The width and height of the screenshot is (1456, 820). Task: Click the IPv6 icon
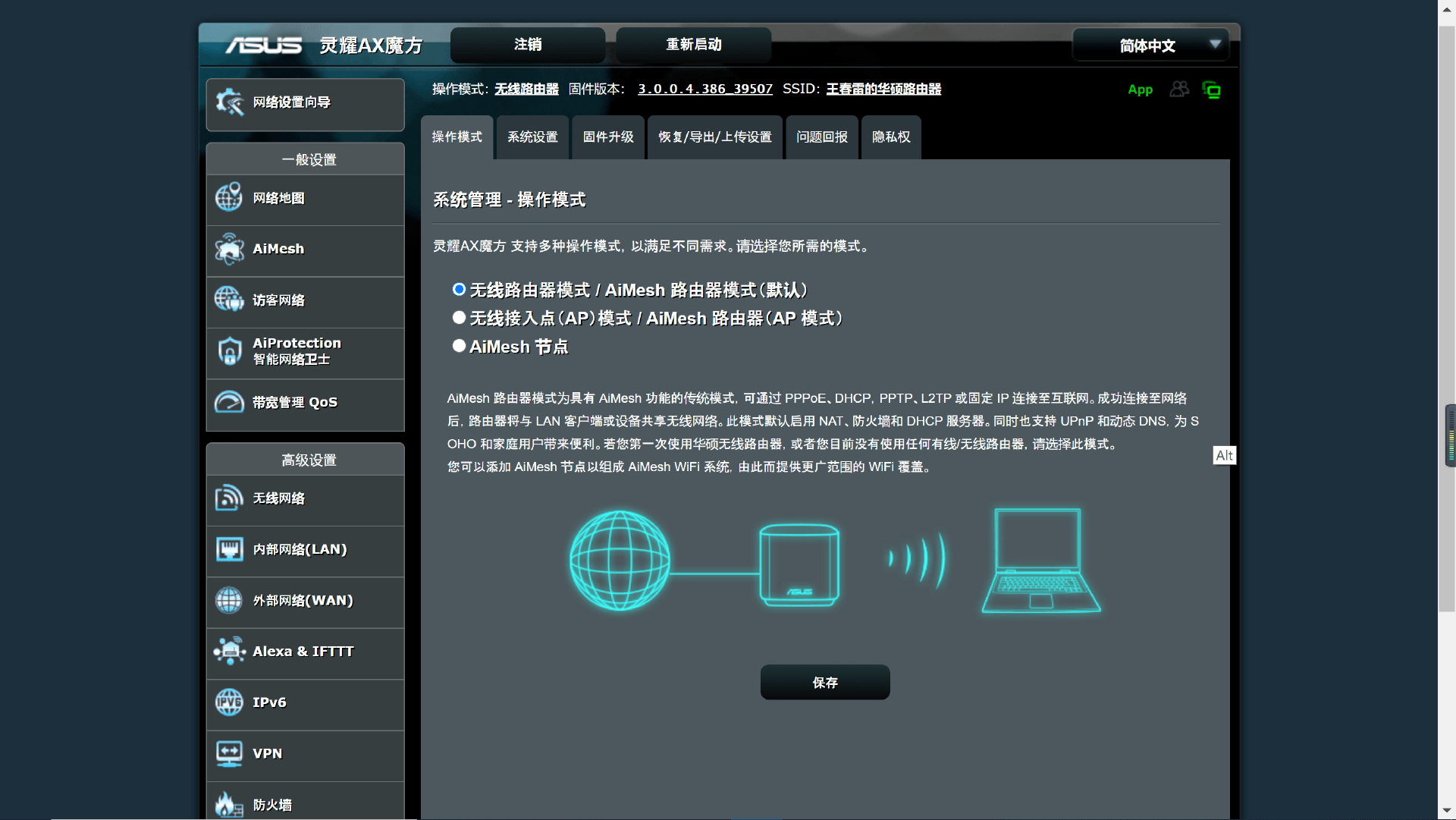coord(229,702)
